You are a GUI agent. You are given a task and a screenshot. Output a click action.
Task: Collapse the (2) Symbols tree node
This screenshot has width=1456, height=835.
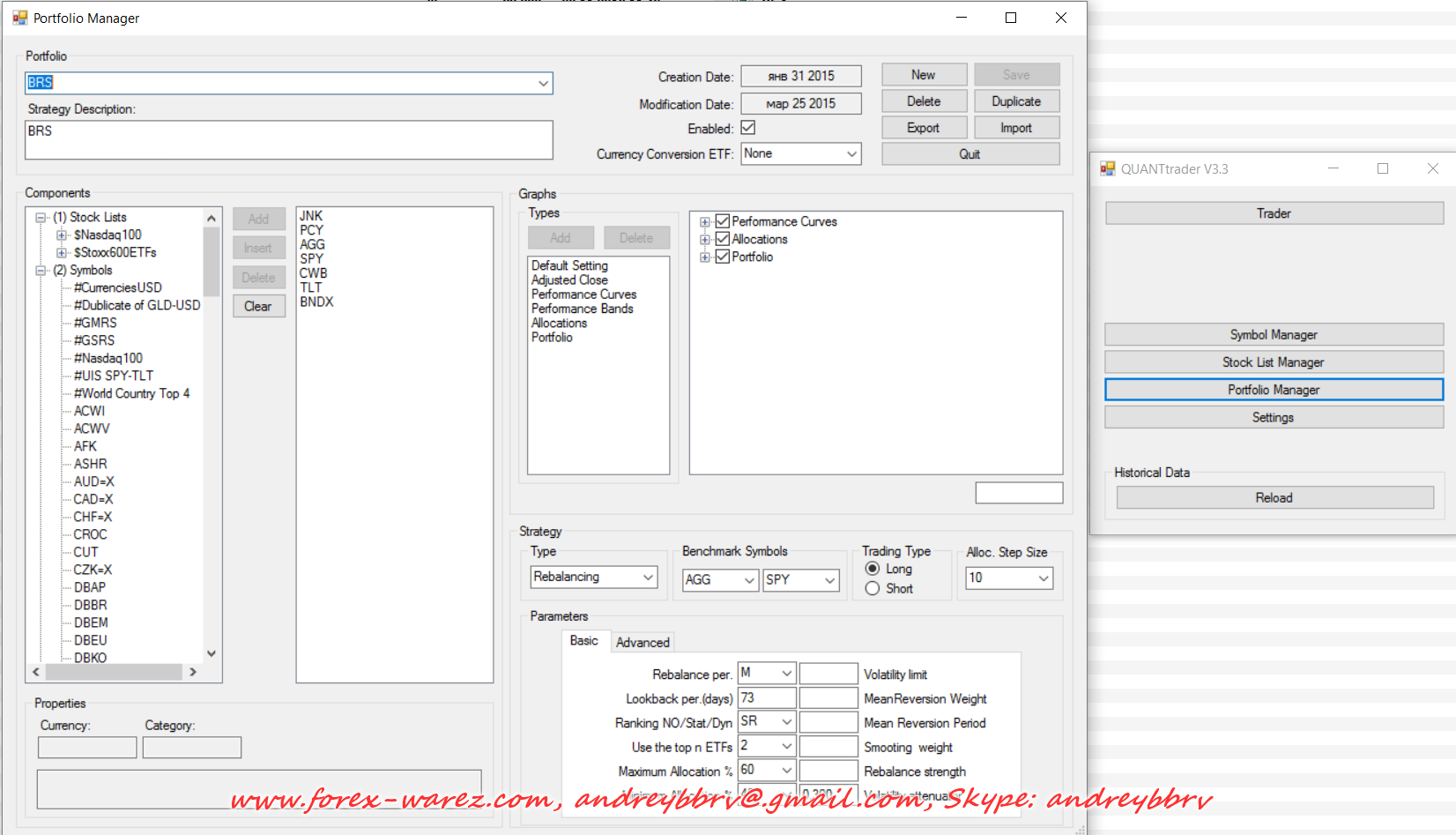tap(41, 270)
